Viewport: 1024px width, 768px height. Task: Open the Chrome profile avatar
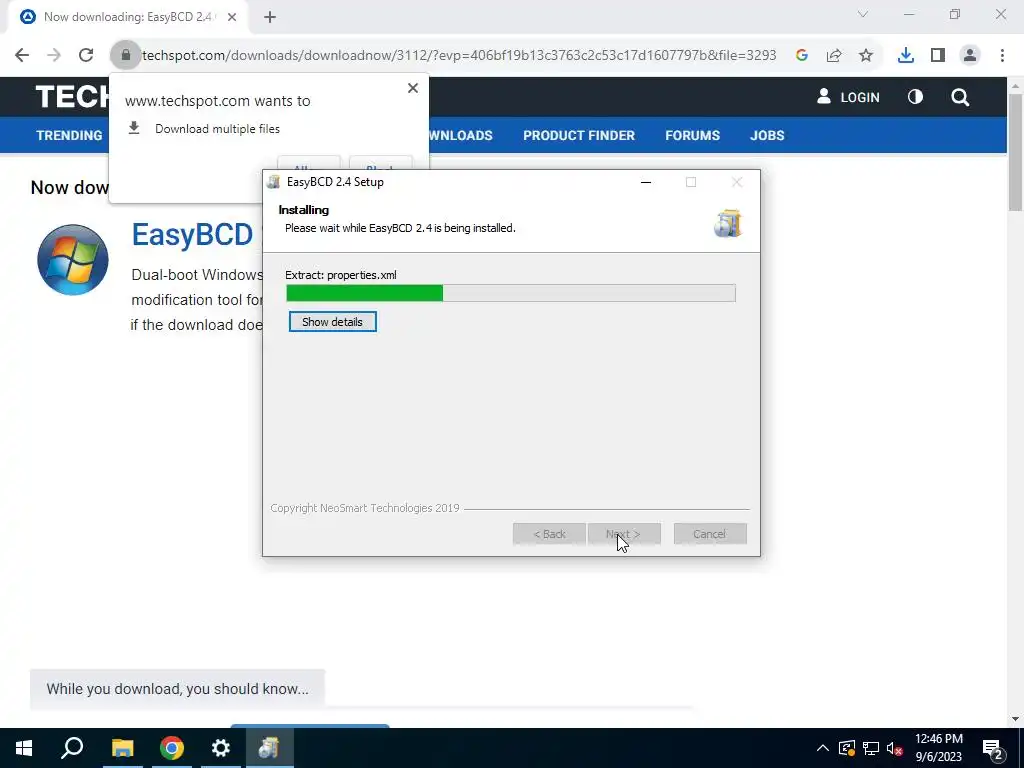point(970,56)
